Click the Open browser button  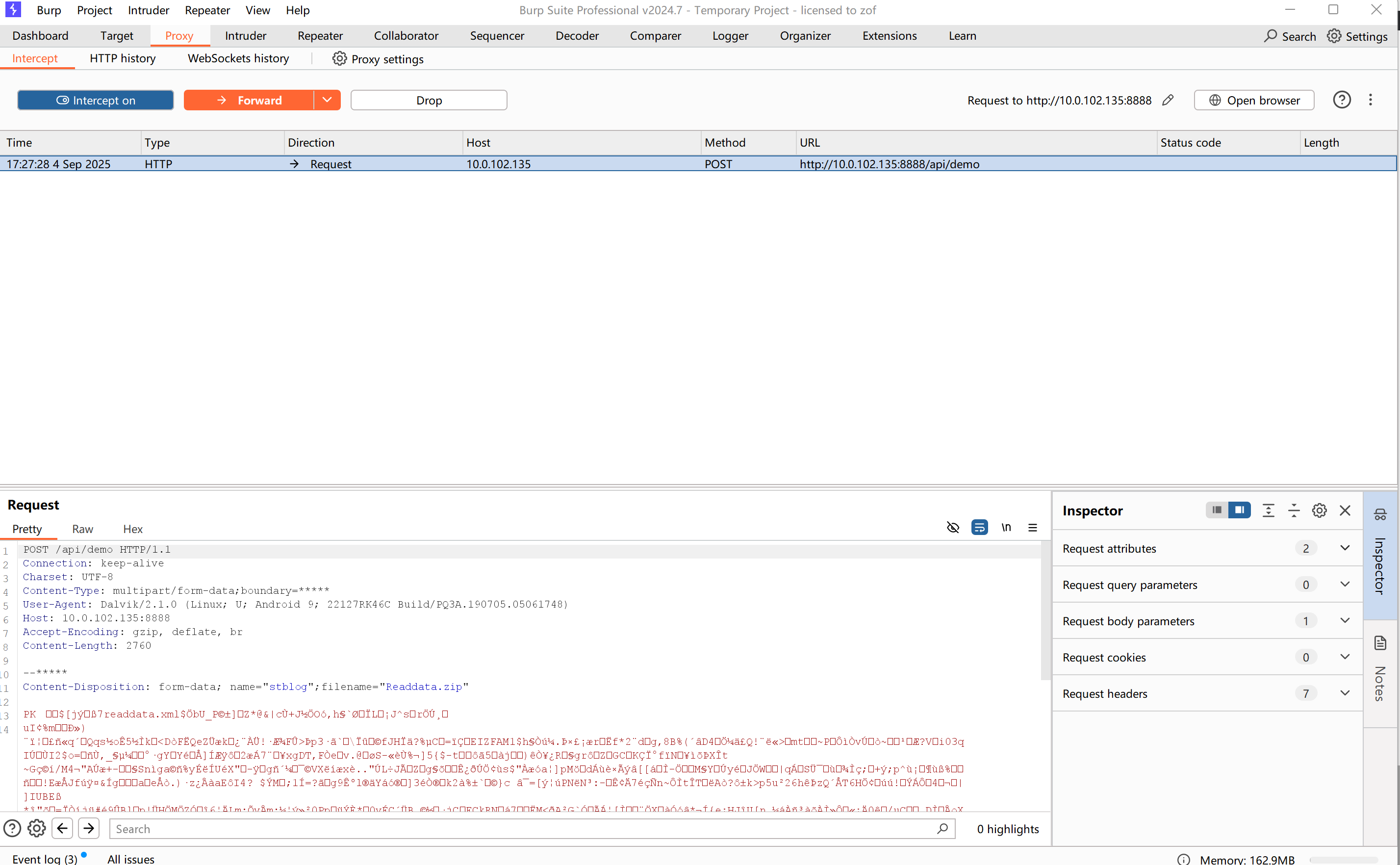(1253, 100)
